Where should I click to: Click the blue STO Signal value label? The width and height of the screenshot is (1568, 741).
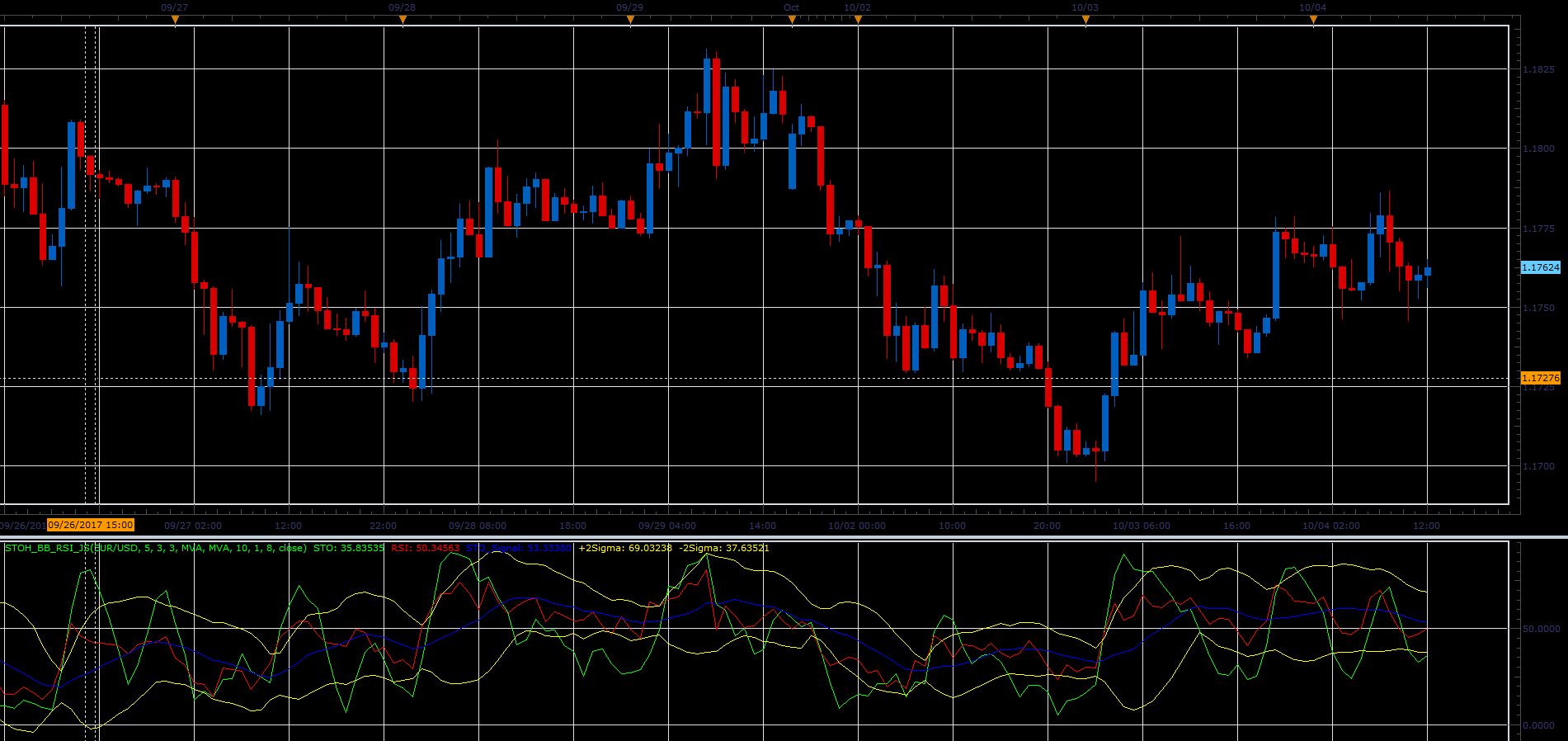click(519, 548)
